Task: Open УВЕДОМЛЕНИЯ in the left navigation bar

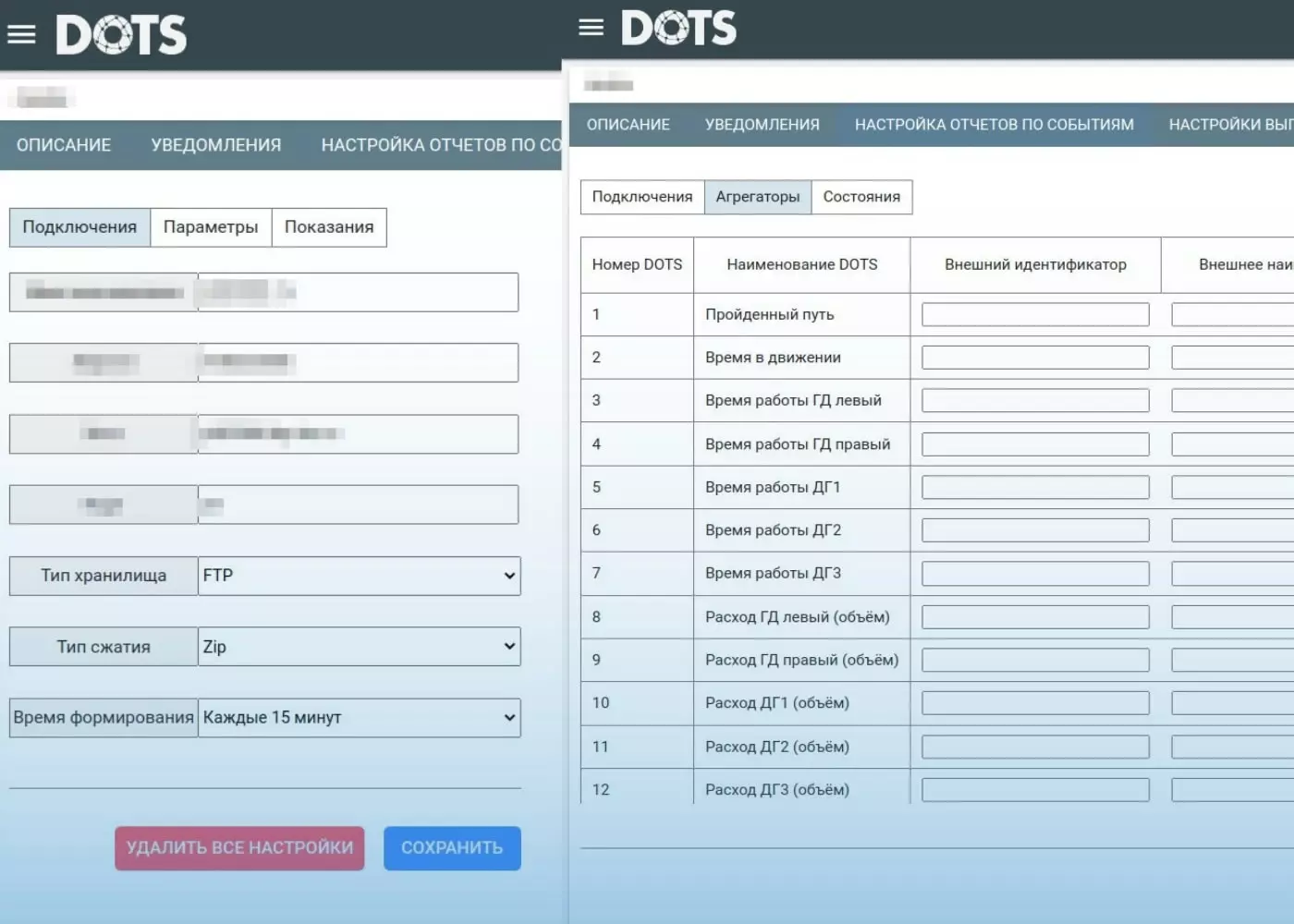Action: [216, 145]
